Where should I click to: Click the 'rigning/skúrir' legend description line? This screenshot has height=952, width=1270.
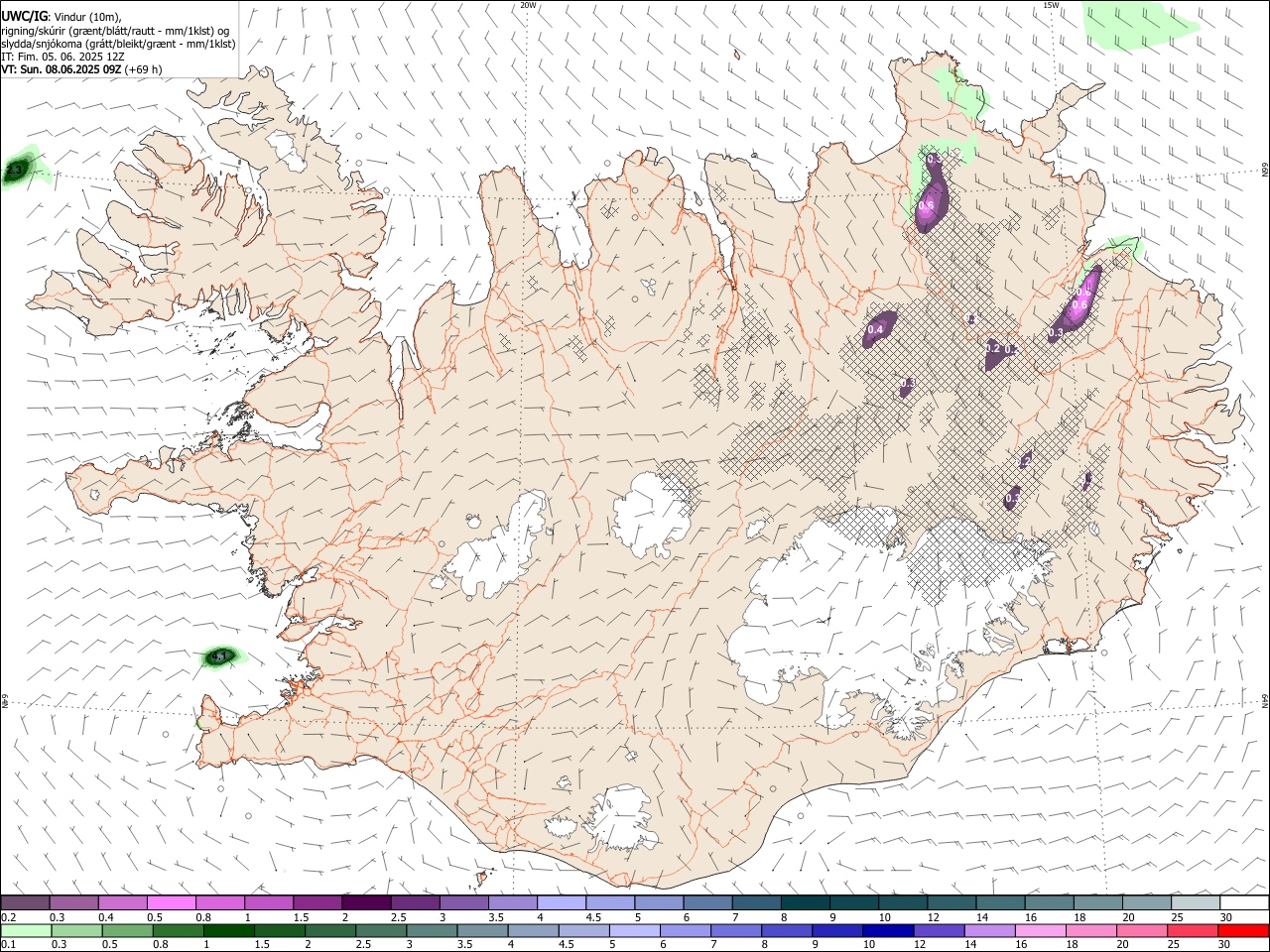tap(115, 31)
